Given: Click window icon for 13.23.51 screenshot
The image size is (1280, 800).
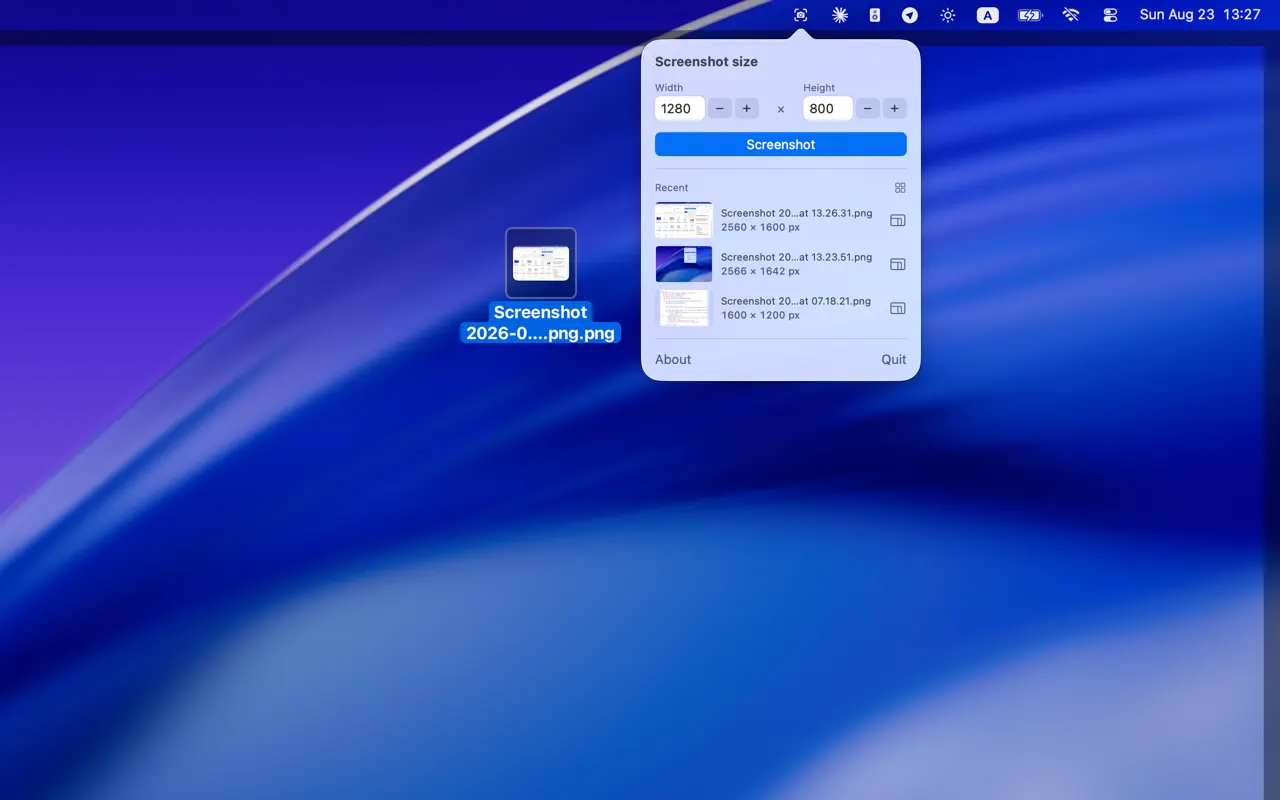Looking at the screenshot, I should (x=898, y=264).
